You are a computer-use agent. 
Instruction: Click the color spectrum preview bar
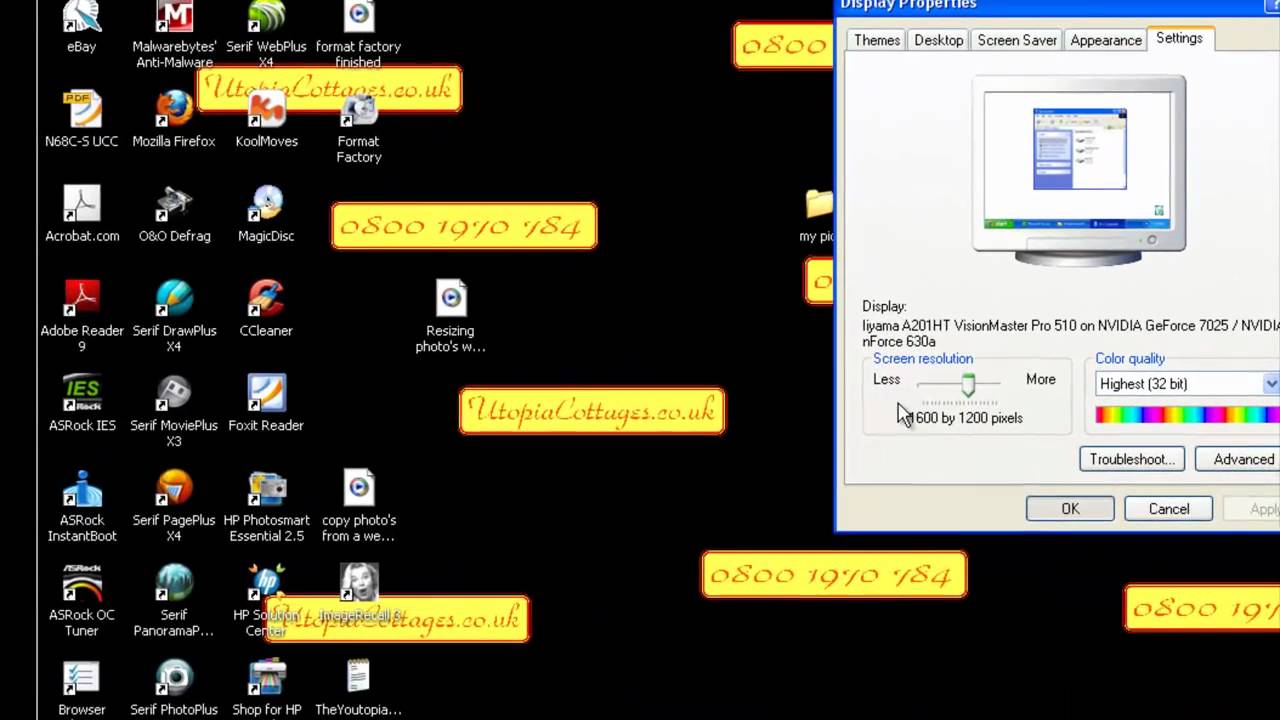tap(1187, 415)
